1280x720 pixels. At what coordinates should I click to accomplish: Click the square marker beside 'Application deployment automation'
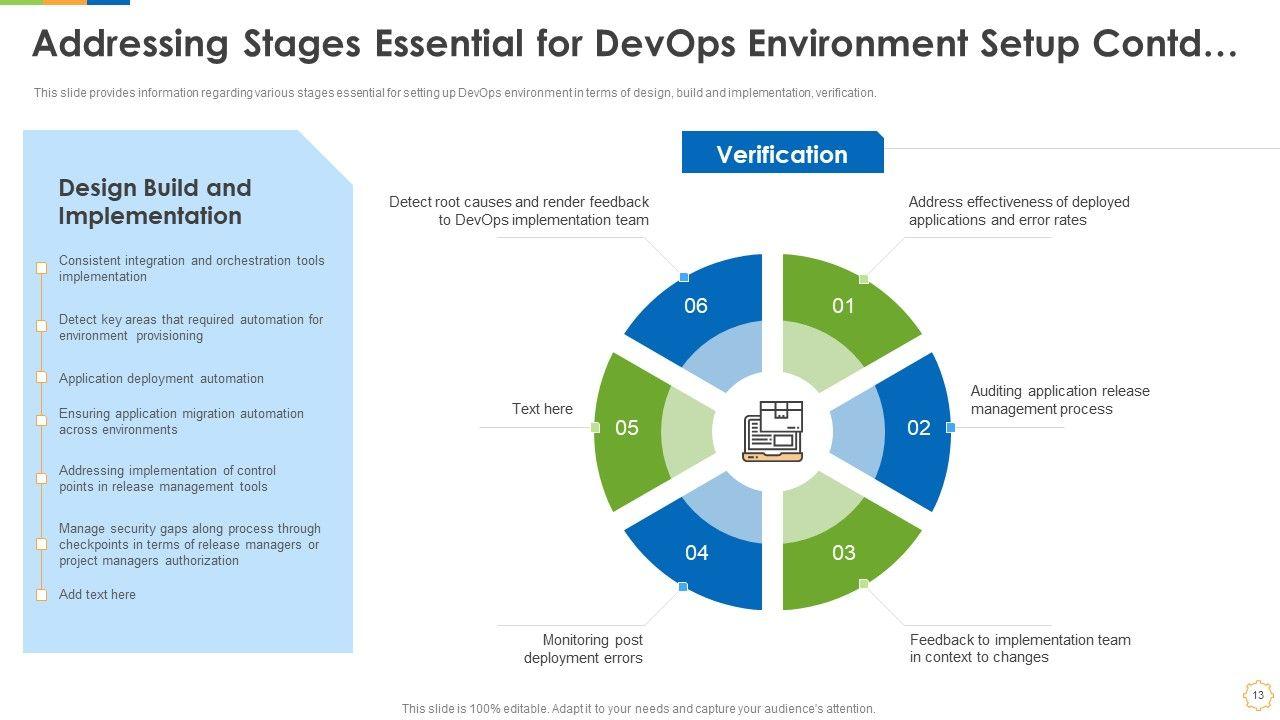pyautogui.click(x=42, y=377)
